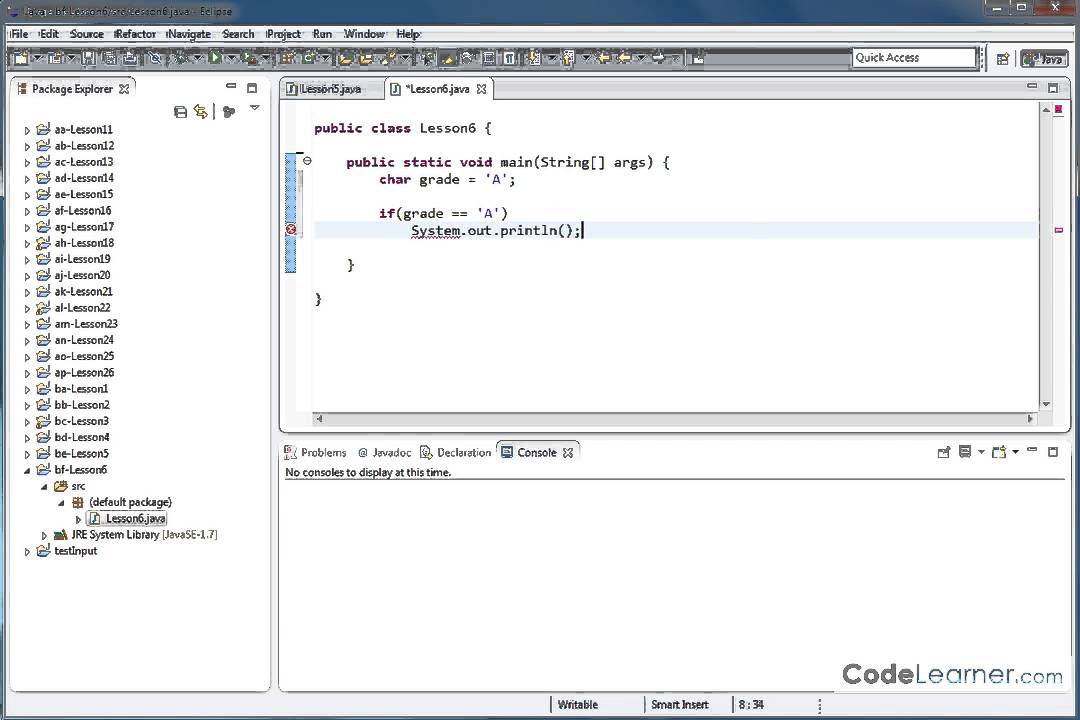This screenshot has height=720, width=1080.
Task: Select the testInput project
Action: click(75, 551)
